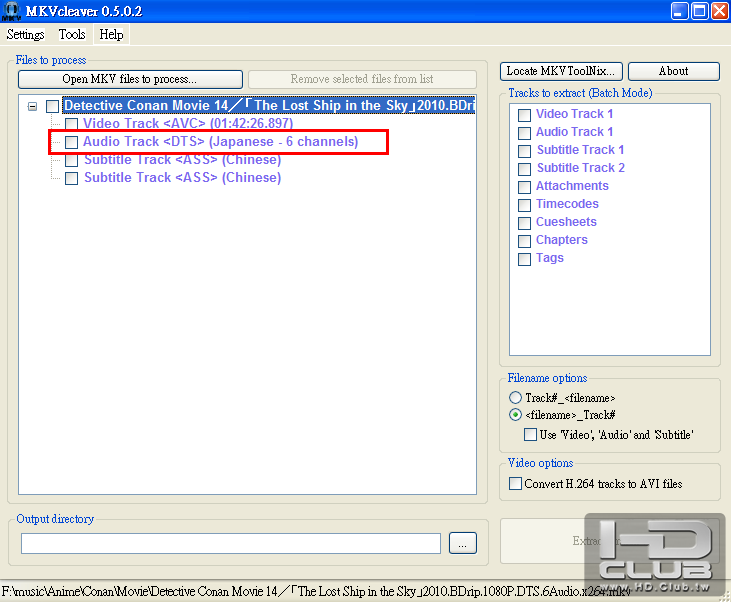This screenshot has height=602, width=731.
Task: Enable Audio Track 1 in batch mode
Action: pos(524,133)
